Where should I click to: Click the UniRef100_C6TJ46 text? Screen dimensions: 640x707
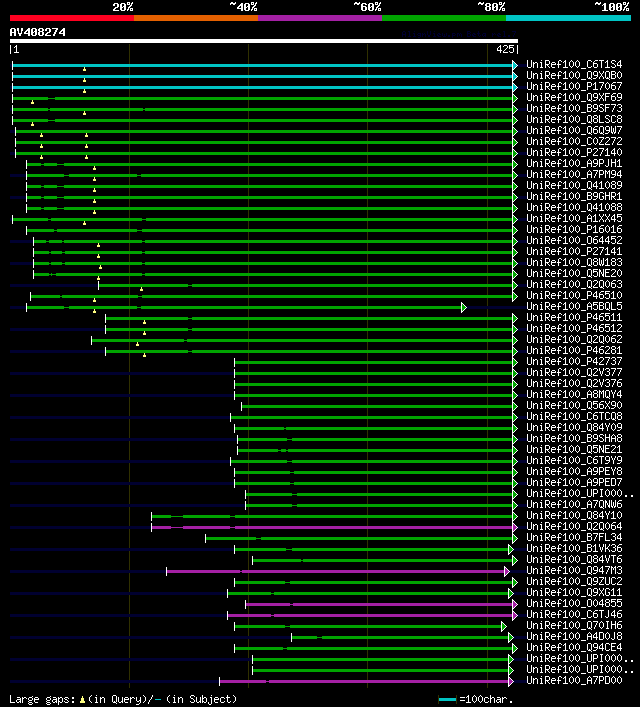[x=574, y=615]
